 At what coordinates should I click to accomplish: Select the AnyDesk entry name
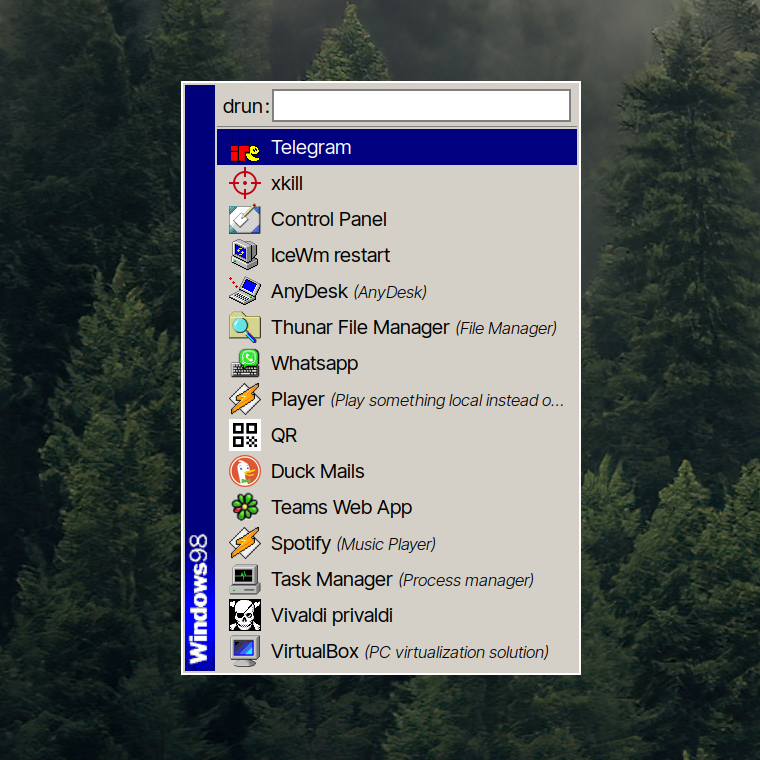click(309, 292)
